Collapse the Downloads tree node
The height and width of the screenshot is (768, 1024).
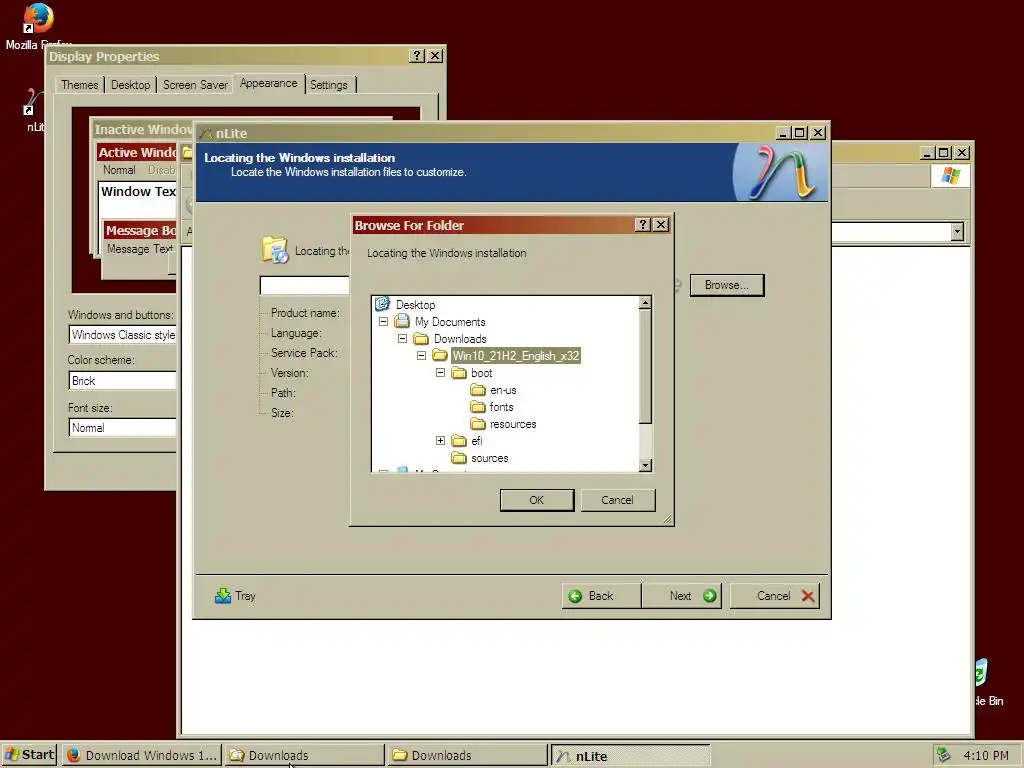pyautogui.click(x=402, y=338)
